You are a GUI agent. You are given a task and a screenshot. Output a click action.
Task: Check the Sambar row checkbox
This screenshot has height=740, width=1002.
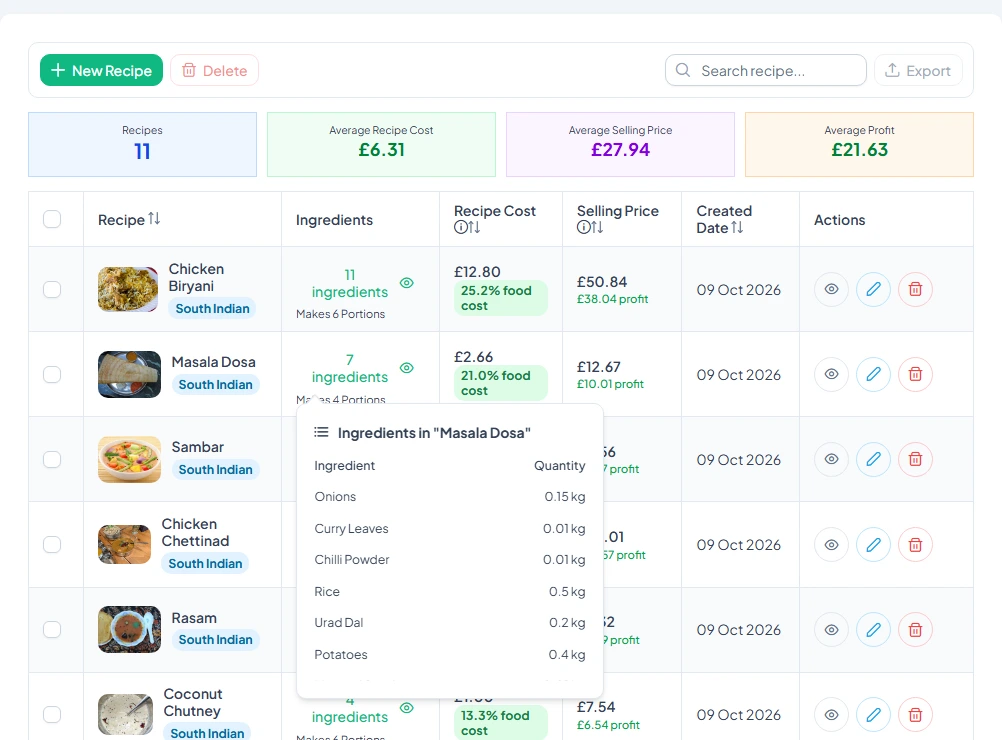(x=52, y=459)
